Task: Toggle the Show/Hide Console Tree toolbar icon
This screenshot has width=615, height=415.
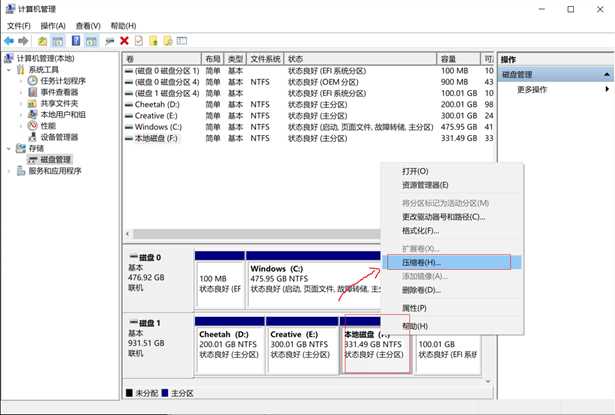Action: (x=58, y=41)
